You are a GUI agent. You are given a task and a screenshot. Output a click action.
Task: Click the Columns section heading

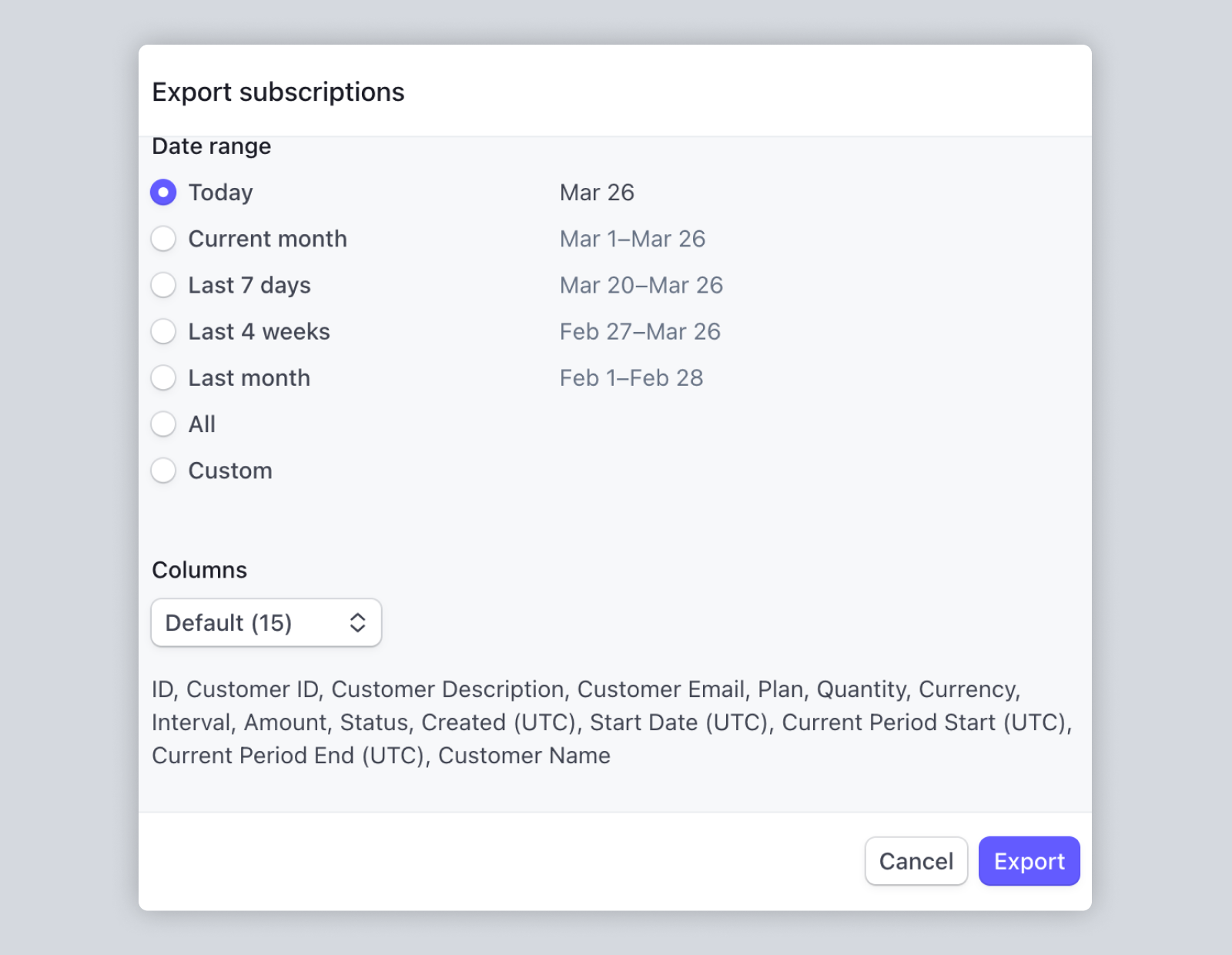[199, 570]
